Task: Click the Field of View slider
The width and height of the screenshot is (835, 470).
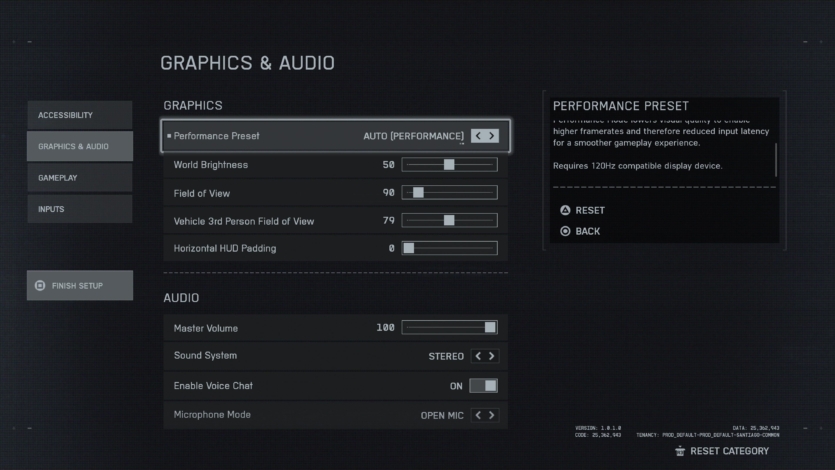Action: (449, 192)
